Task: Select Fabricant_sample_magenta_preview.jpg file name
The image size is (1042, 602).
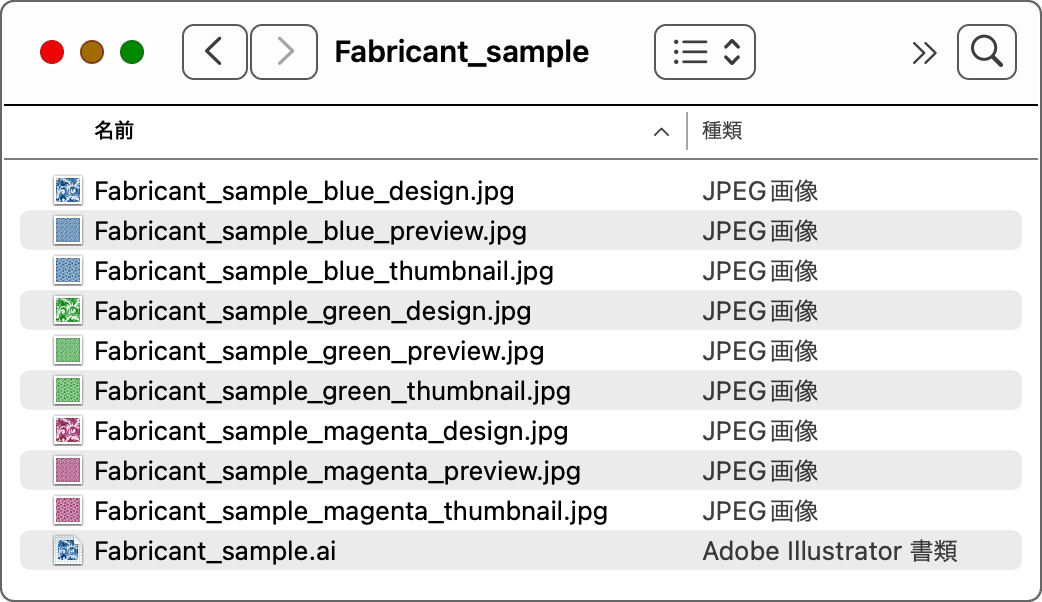Action: 338,472
